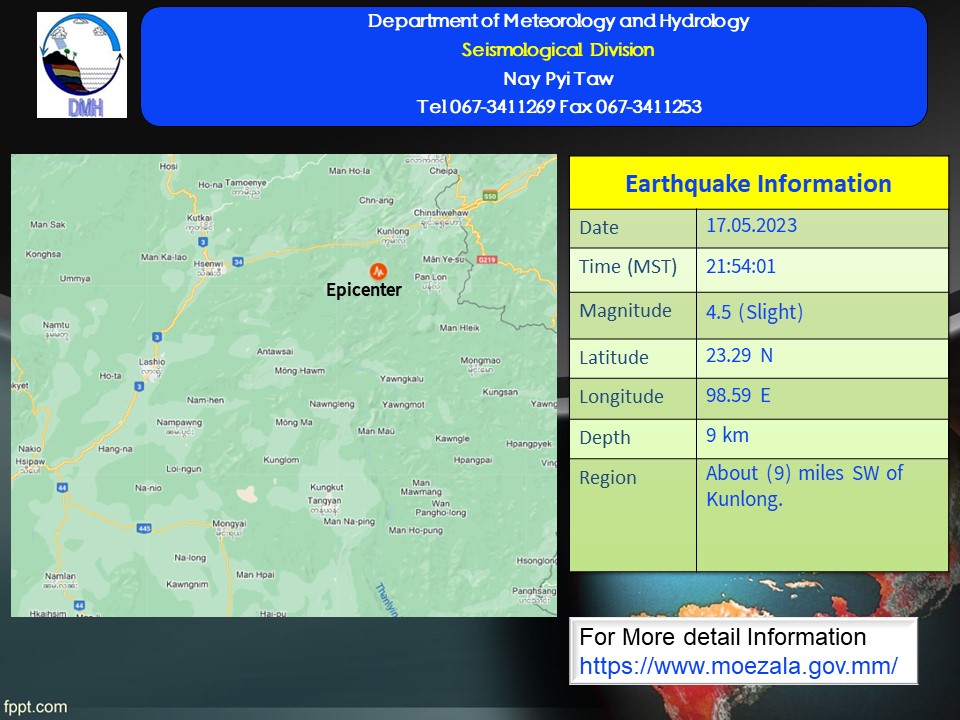This screenshot has height=720, width=960.
Task: Click the Tel and Fax number line
Action: (559, 107)
